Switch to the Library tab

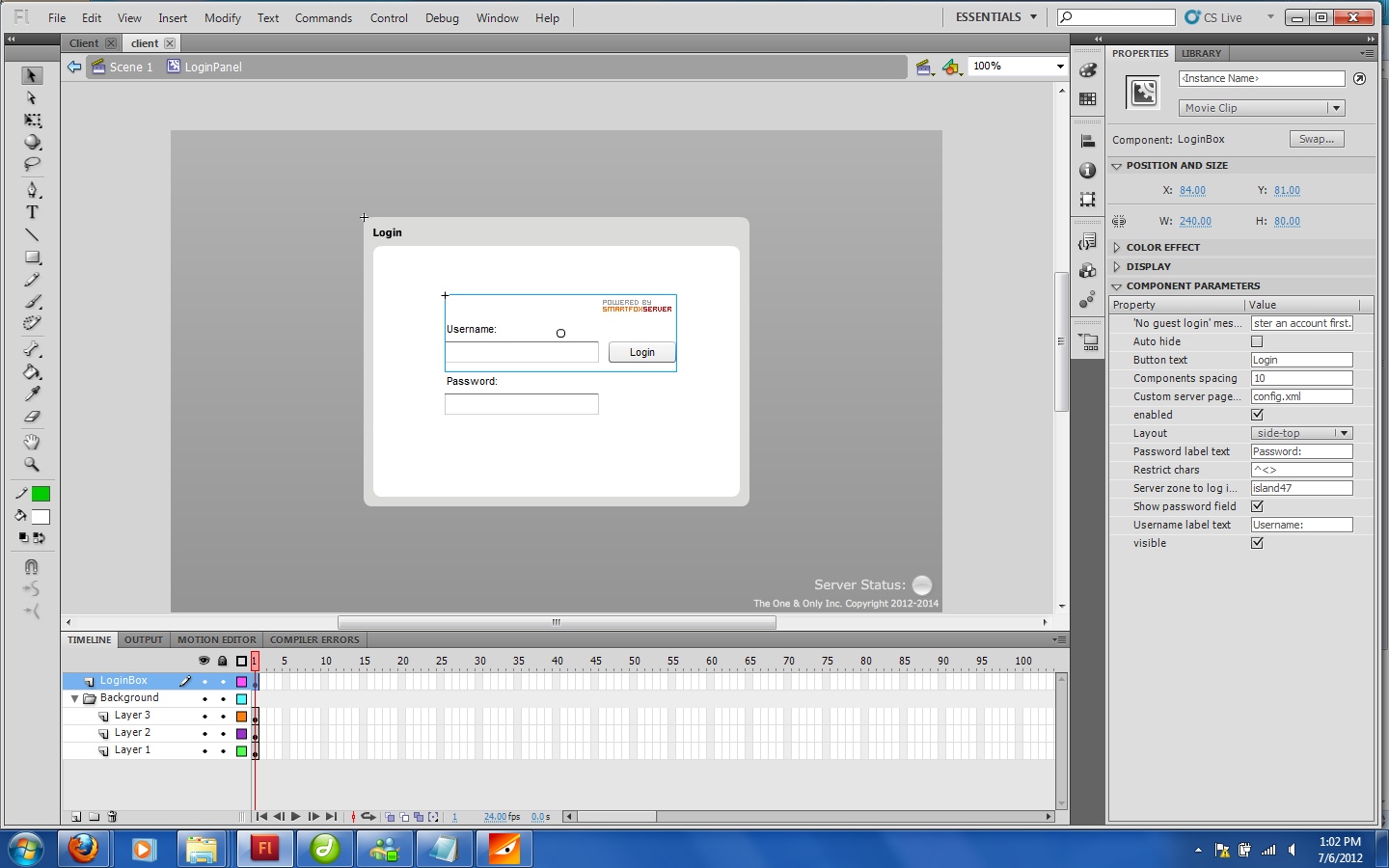(1201, 54)
